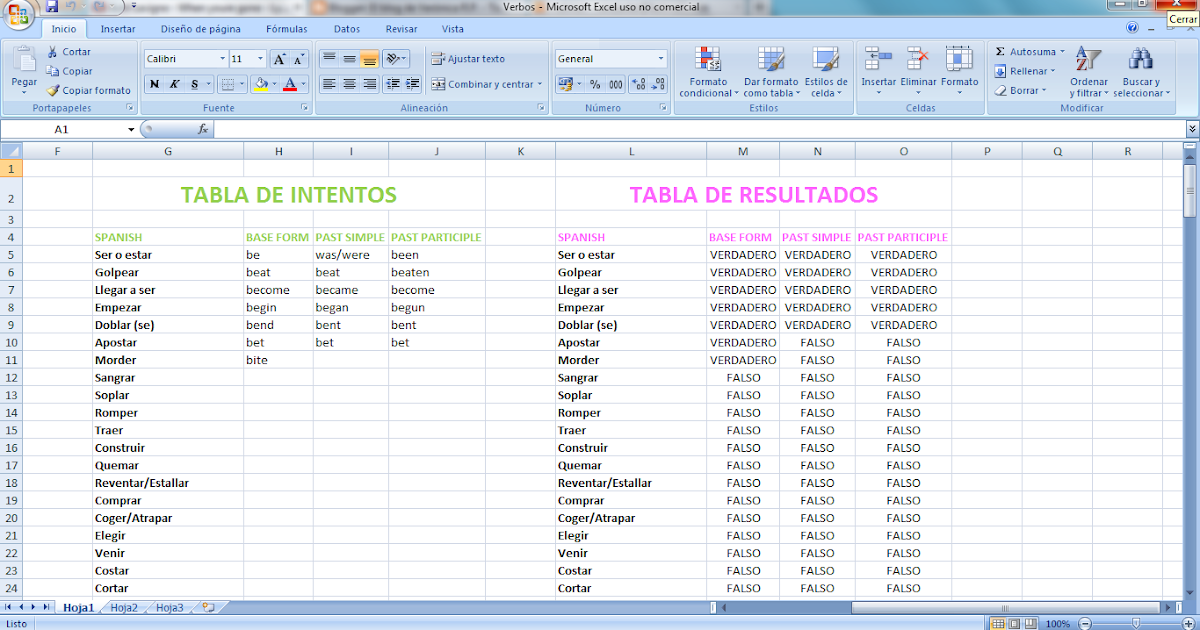Apply red font color A
1200x630 pixels.
(290, 84)
